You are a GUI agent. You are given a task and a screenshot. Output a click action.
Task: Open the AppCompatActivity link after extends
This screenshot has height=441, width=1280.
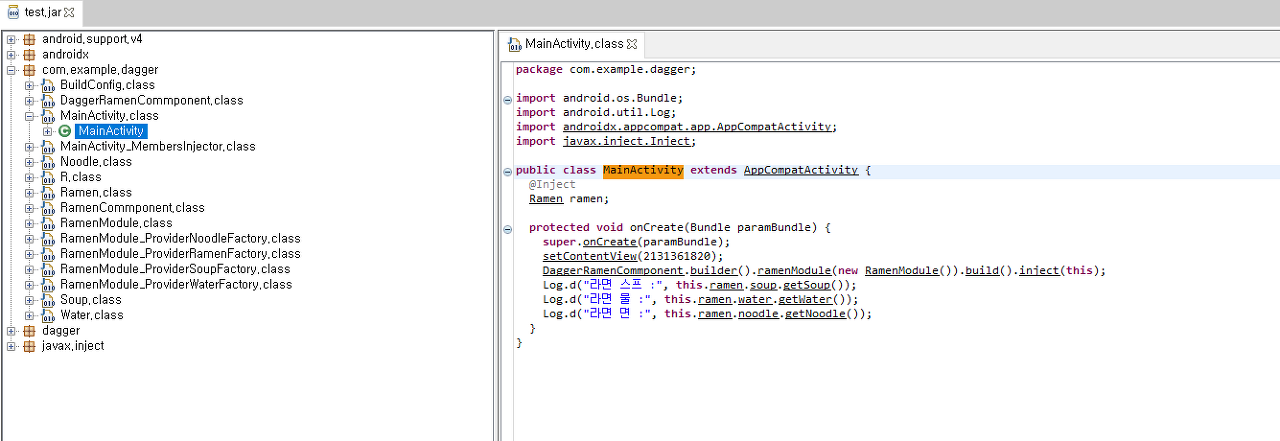click(801, 170)
